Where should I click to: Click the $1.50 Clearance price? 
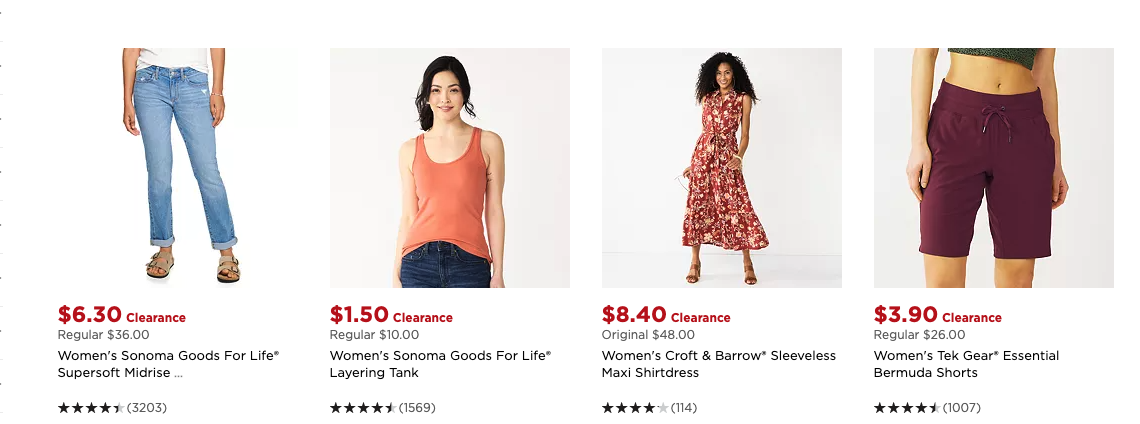(391, 316)
